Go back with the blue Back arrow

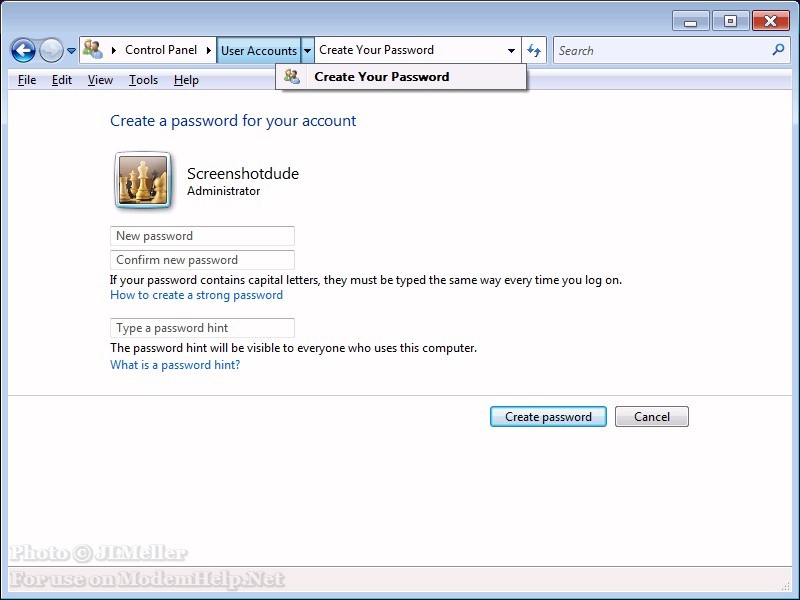click(x=23, y=50)
